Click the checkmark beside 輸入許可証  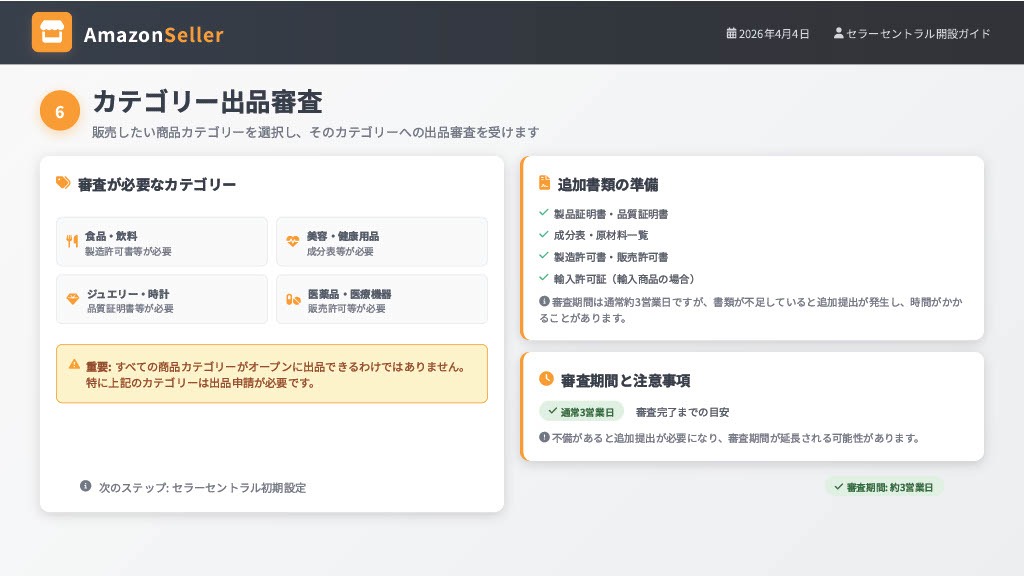(543, 278)
